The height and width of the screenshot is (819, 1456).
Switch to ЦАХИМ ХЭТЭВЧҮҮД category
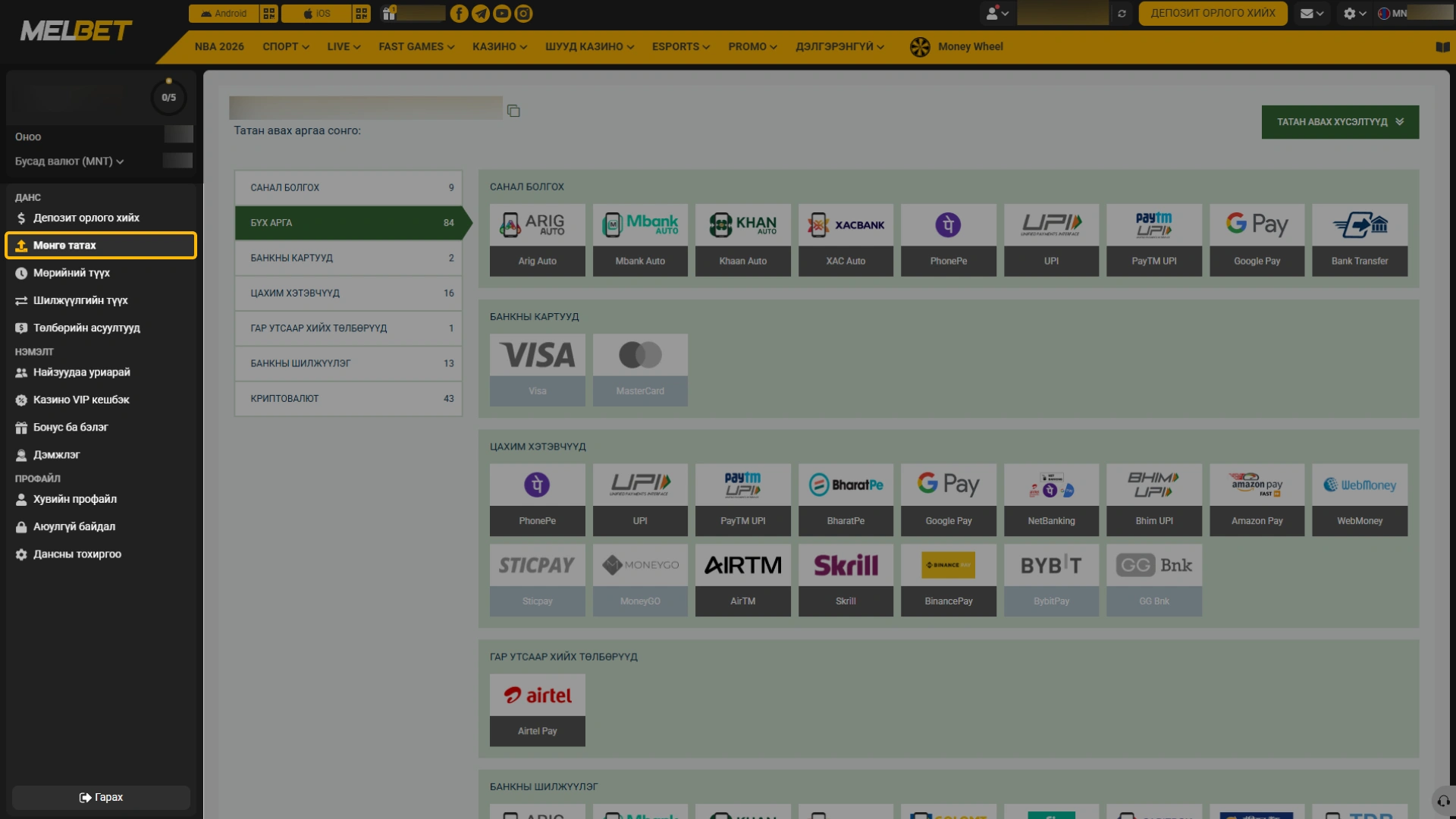(x=348, y=293)
